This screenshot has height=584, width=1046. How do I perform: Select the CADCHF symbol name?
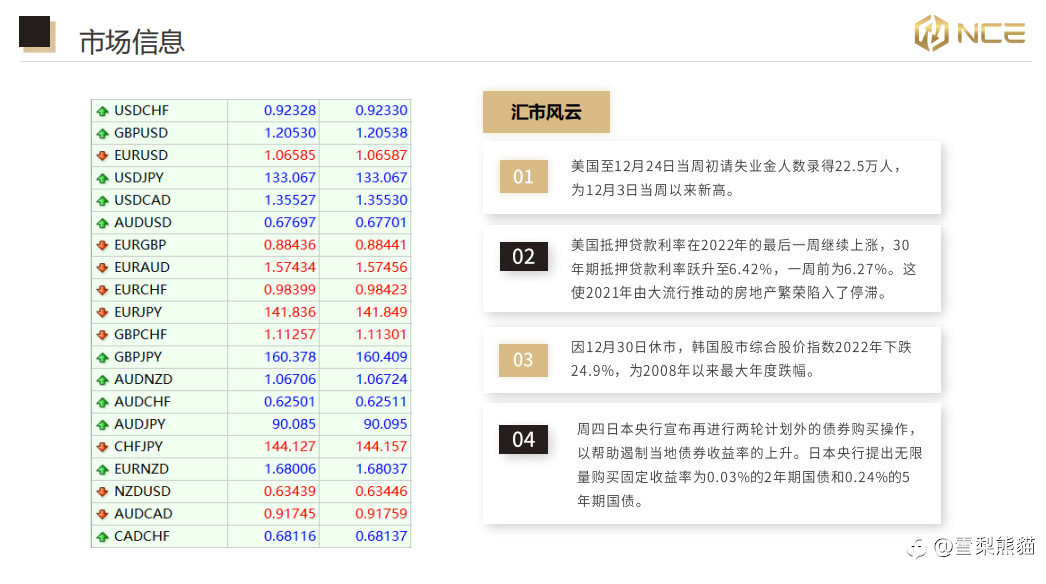coord(142,536)
